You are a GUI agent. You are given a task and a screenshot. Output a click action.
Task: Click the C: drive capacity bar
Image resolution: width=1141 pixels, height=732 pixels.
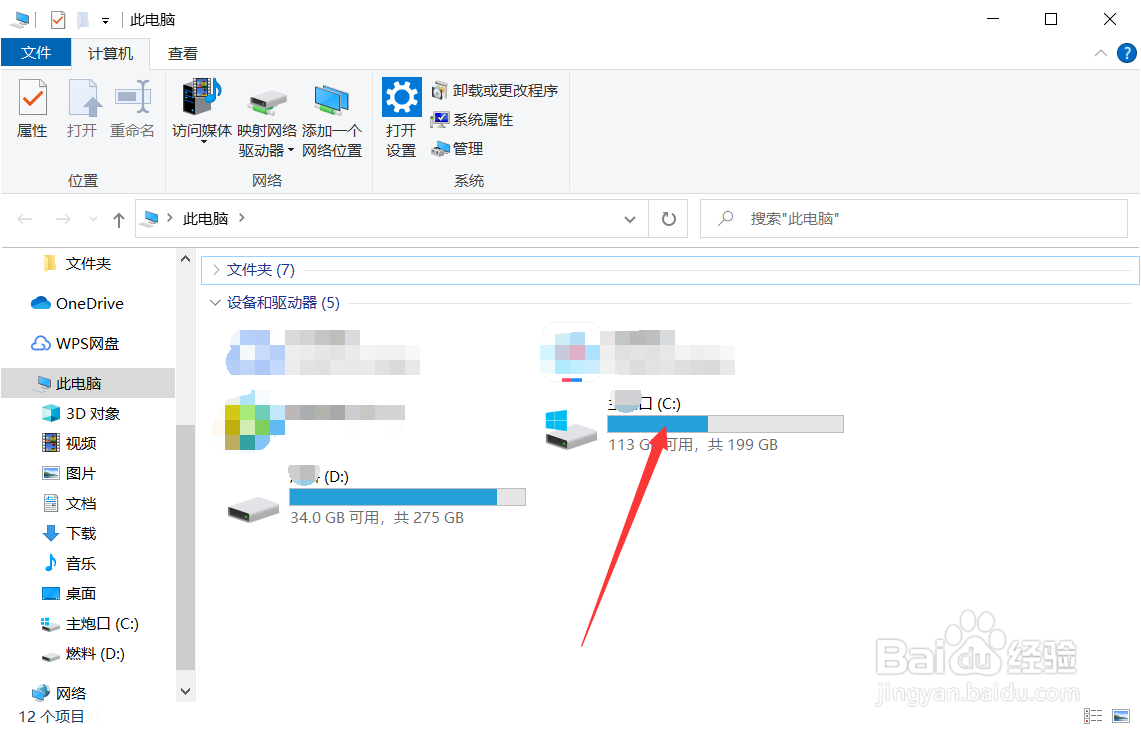[x=725, y=424]
